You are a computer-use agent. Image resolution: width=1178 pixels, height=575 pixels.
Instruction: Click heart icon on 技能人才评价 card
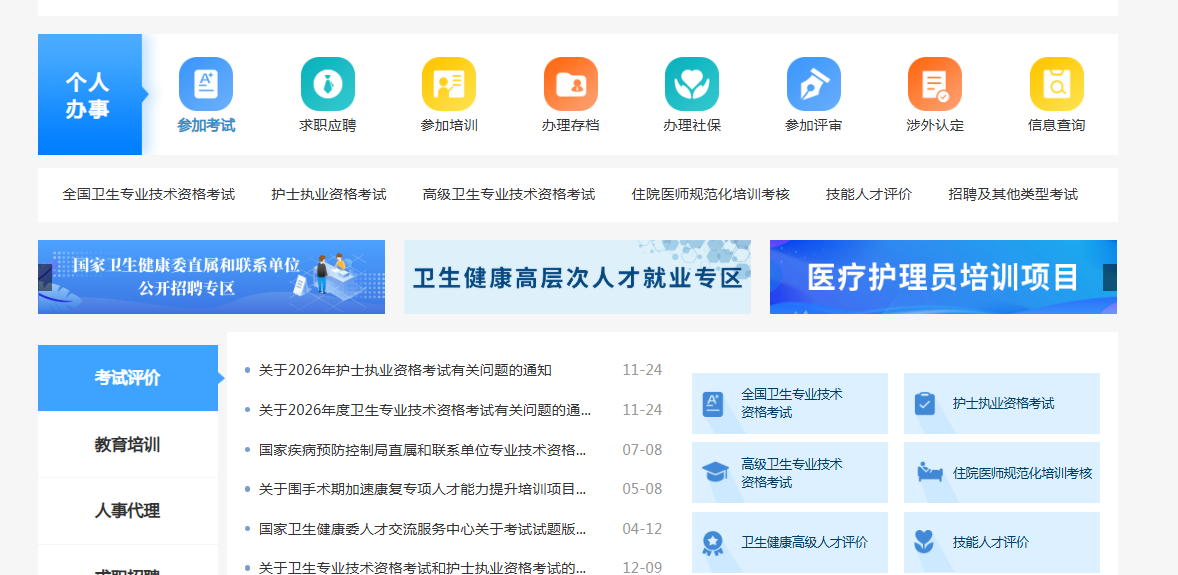924,542
